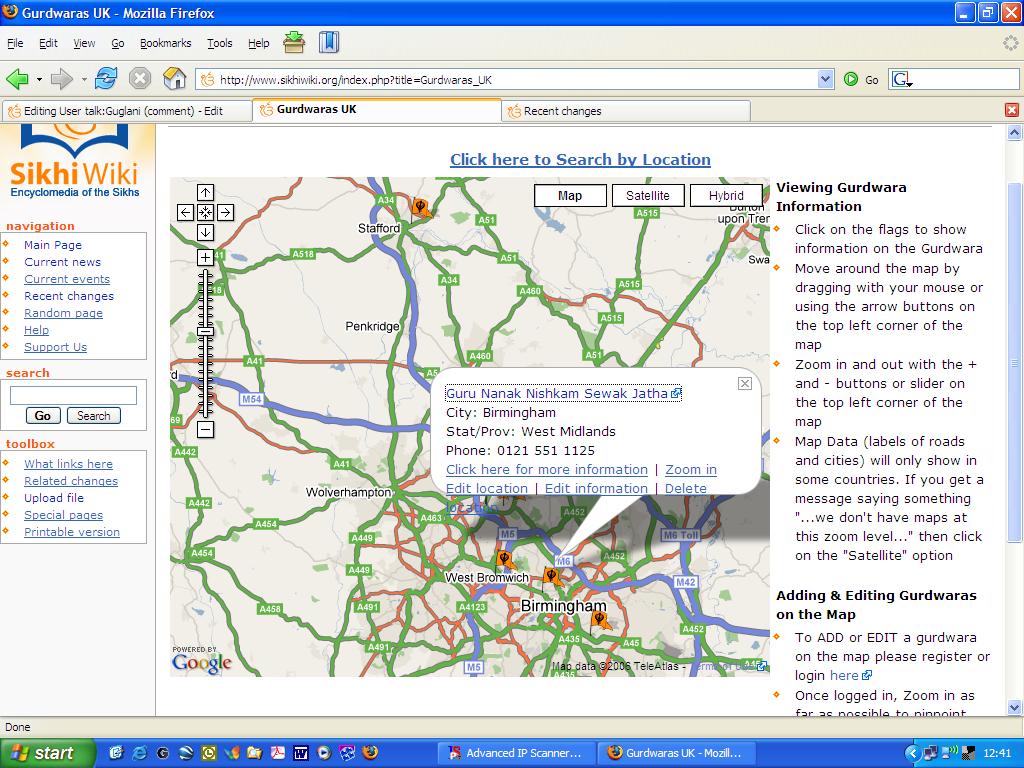Click the green Go arrow icon
The height and width of the screenshot is (768, 1024).
pyautogui.click(x=850, y=80)
